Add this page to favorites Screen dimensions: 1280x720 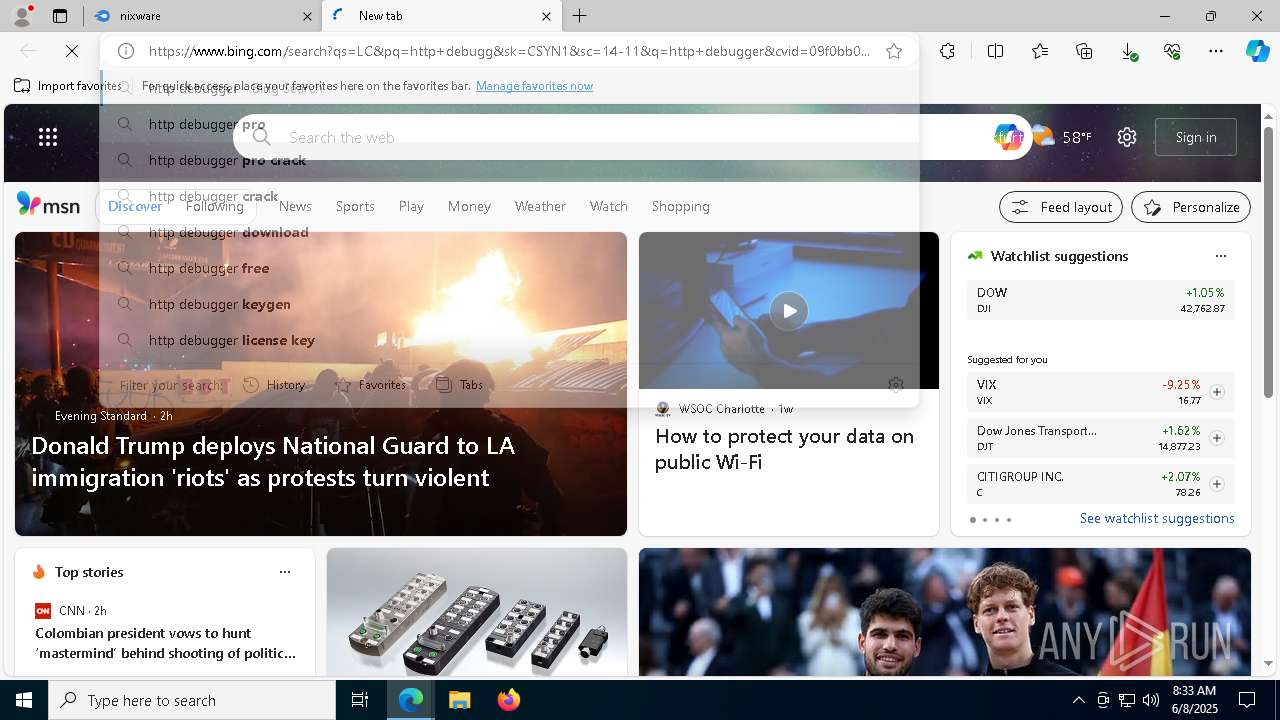tap(894, 51)
